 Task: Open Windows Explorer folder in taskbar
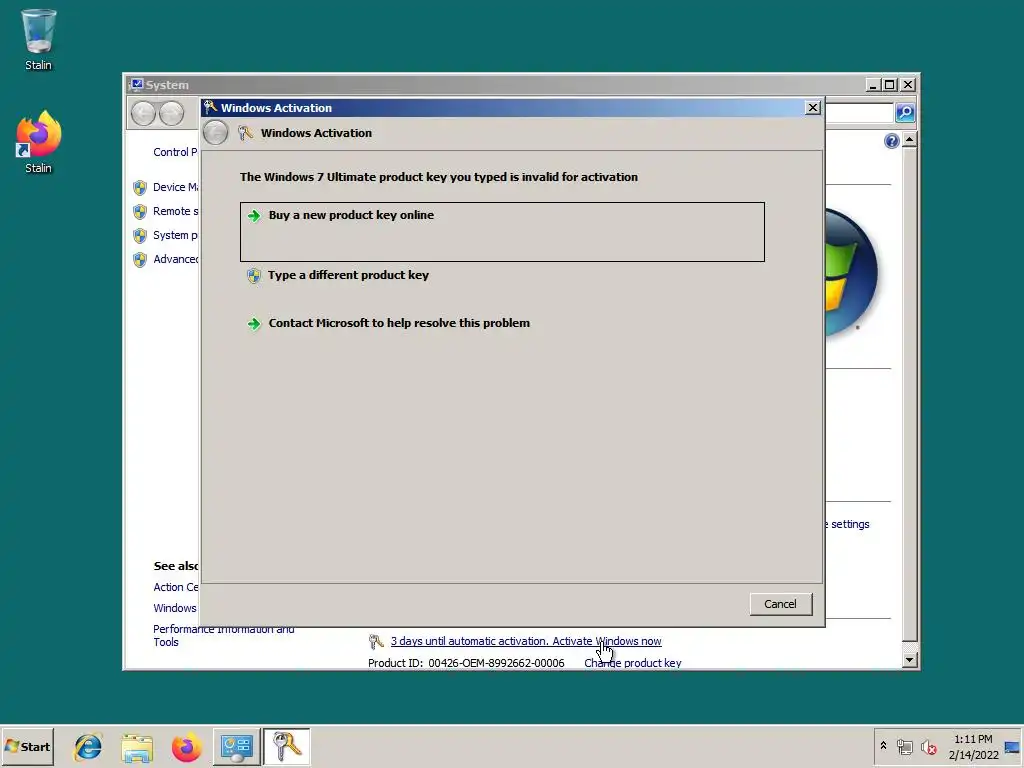point(137,747)
